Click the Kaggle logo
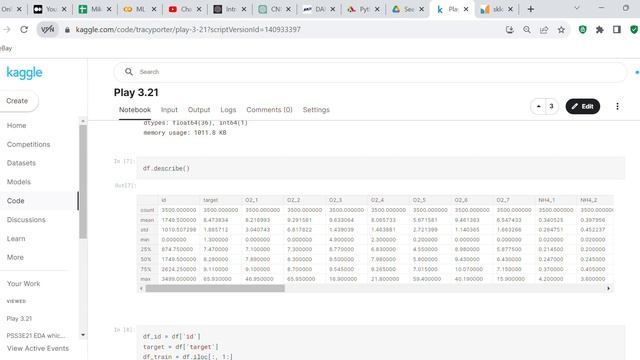This screenshot has height=360, width=640. point(24,73)
